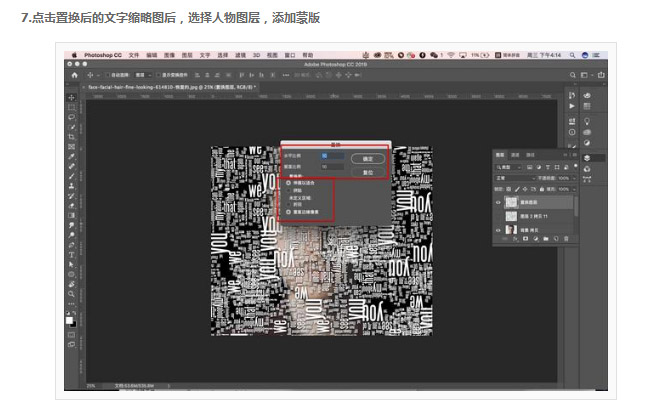Add a layer mask from the Layers panel footer
667x414 pixels.
tap(525, 239)
